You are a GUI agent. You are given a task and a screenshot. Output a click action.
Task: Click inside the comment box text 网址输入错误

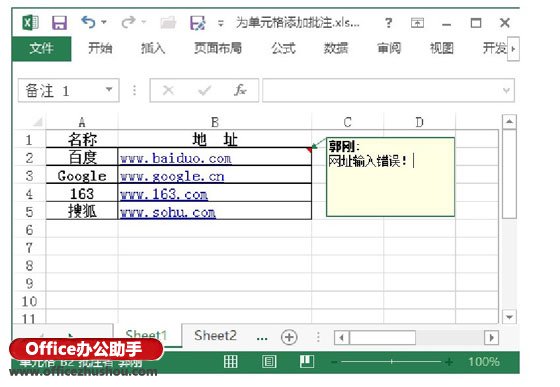click(x=367, y=161)
